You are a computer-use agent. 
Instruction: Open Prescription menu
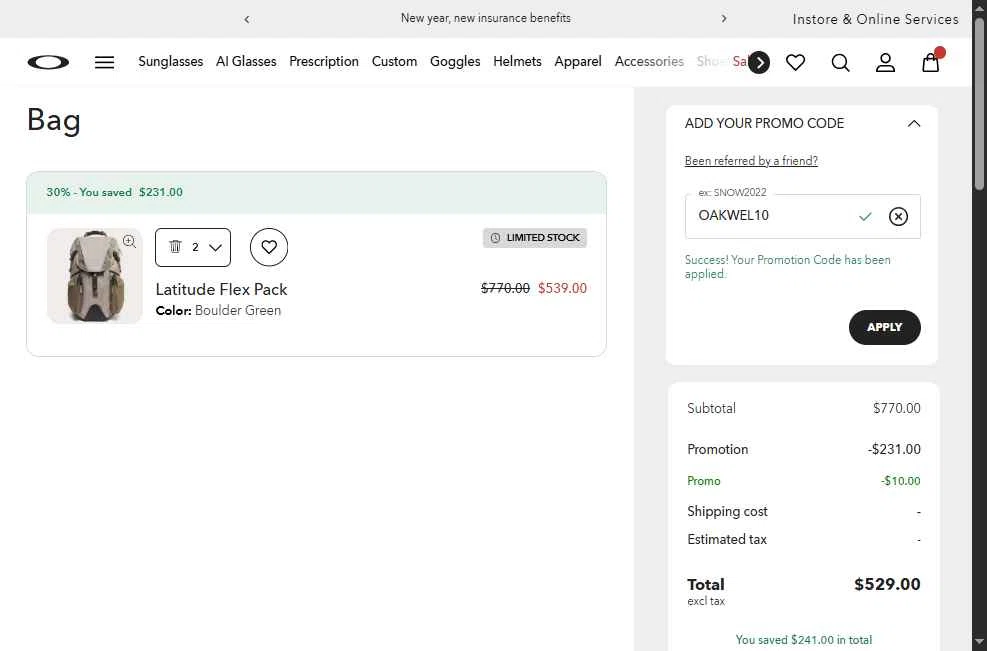pyautogui.click(x=324, y=61)
